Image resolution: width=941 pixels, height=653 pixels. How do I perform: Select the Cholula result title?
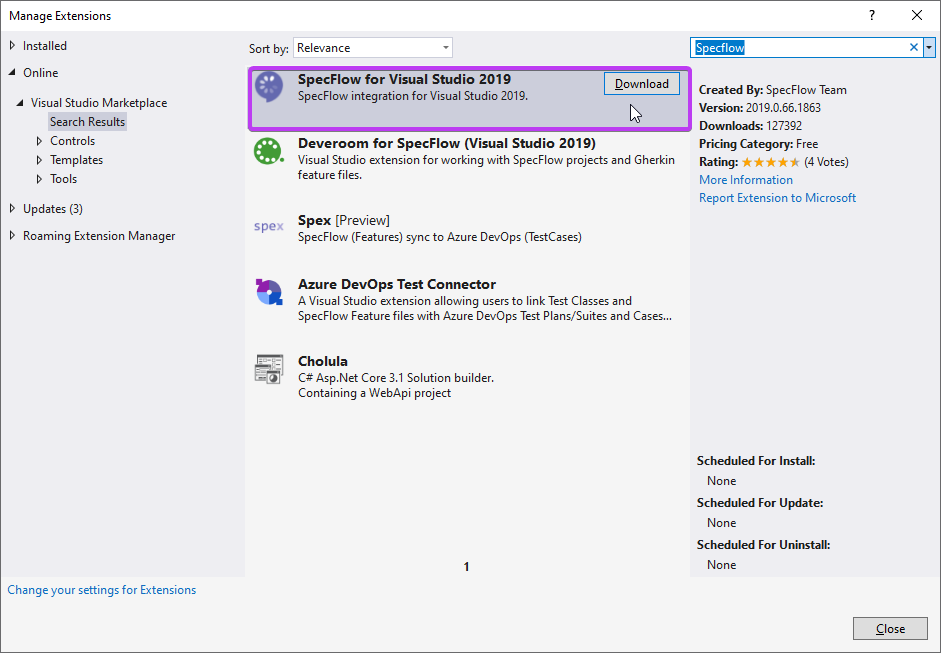click(323, 361)
